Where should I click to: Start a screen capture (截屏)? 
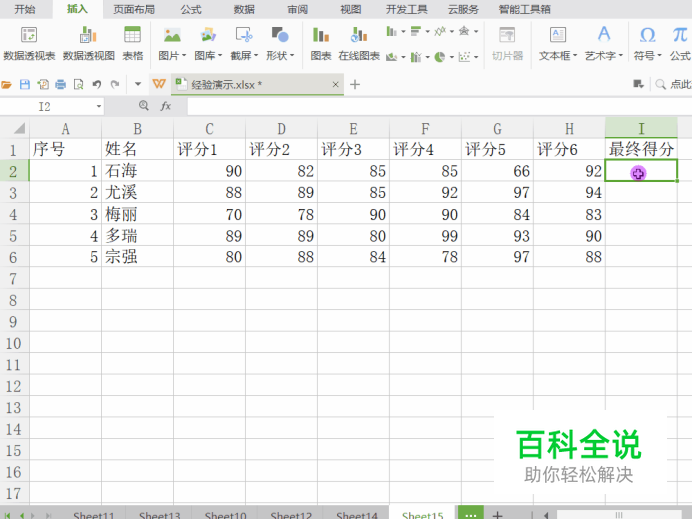(244, 44)
